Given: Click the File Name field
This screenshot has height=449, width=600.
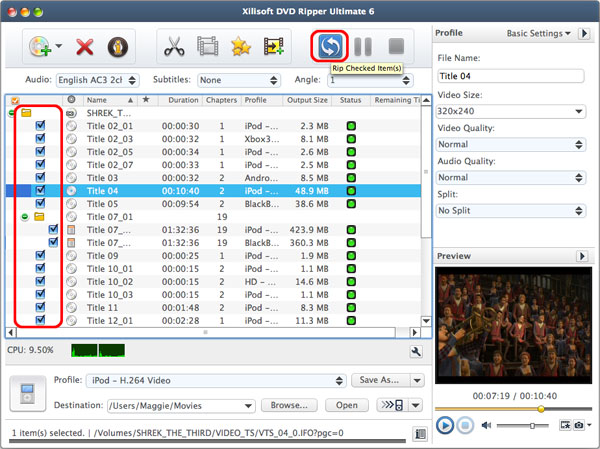Looking at the screenshot, I should (511, 76).
